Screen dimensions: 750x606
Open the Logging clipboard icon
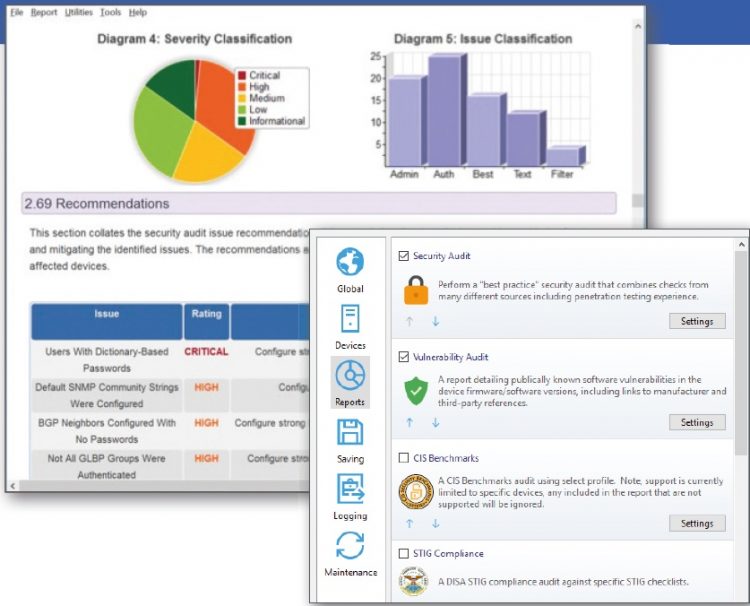click(350, 489)
